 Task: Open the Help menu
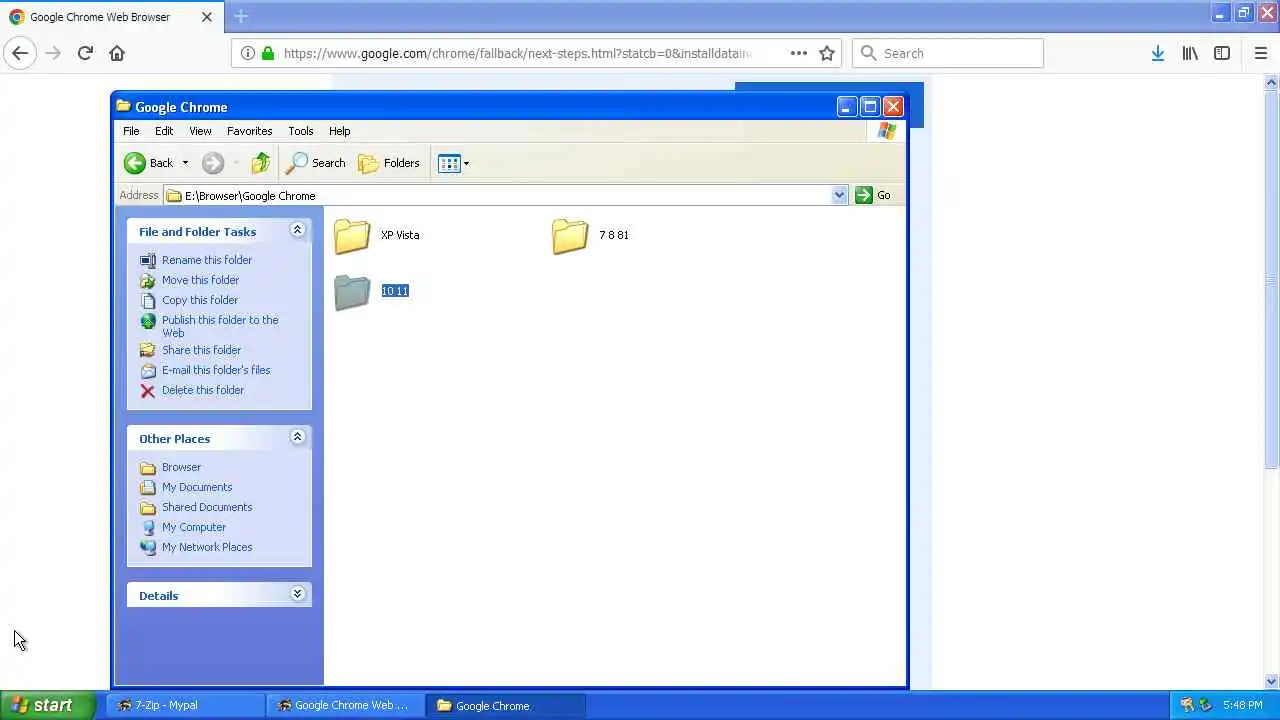(339, 131)
